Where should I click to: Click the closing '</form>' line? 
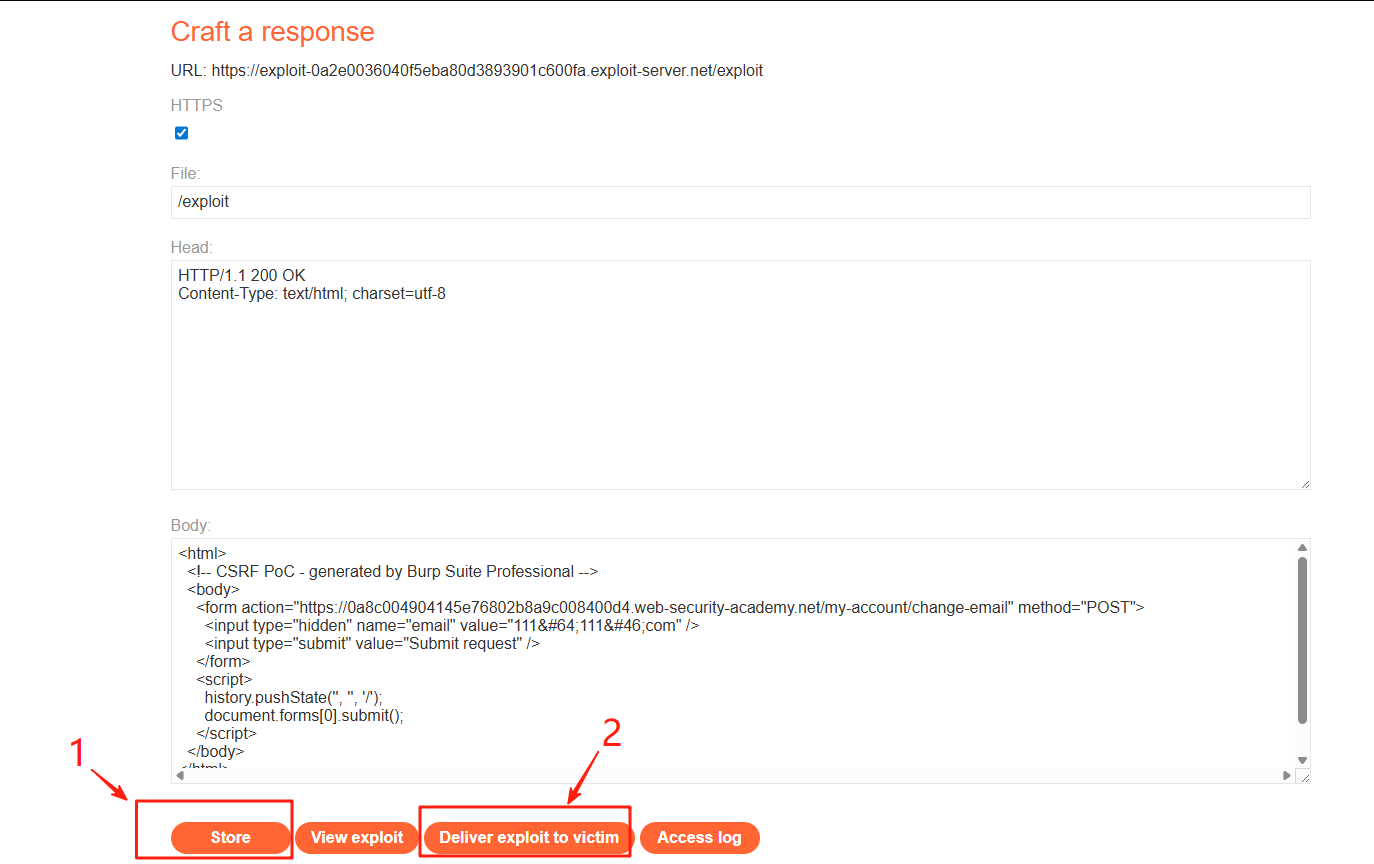223,662
